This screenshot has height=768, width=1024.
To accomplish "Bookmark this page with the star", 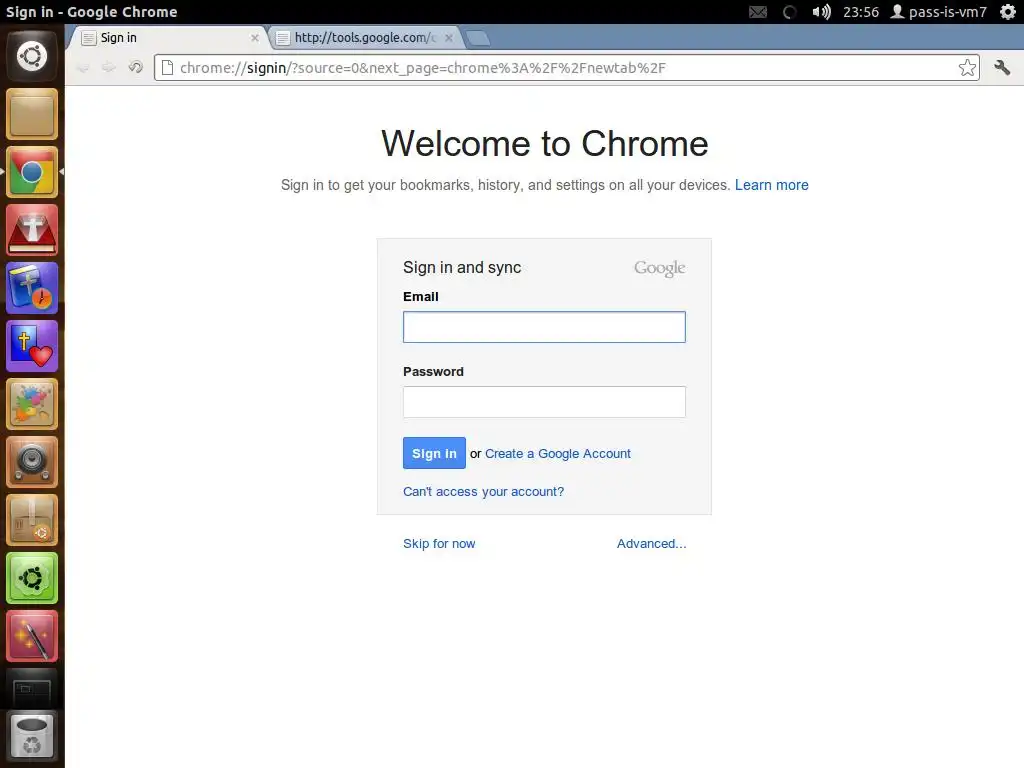I will point(967,68).
